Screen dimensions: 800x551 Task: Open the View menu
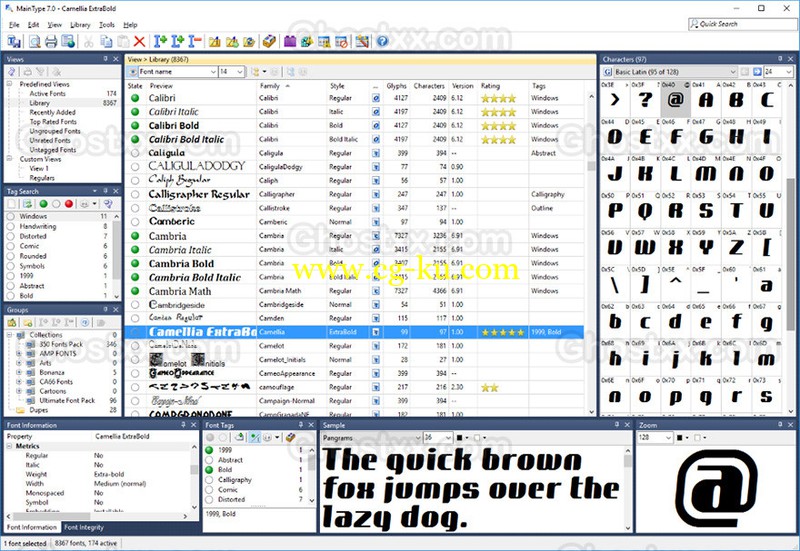(x=55, y=24)
